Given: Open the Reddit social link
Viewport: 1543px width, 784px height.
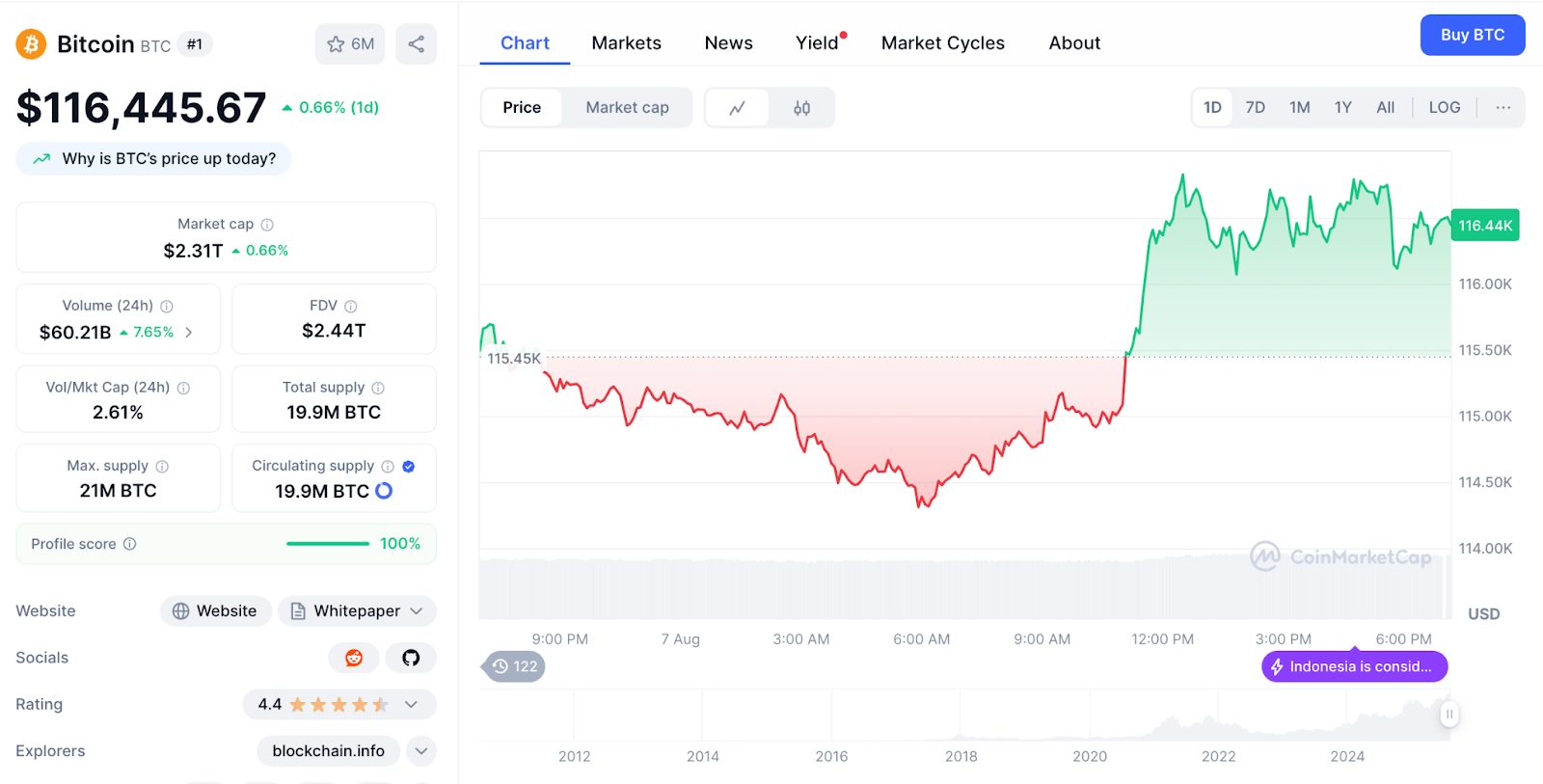Looking at the screenshot, I should pos(354,658).
